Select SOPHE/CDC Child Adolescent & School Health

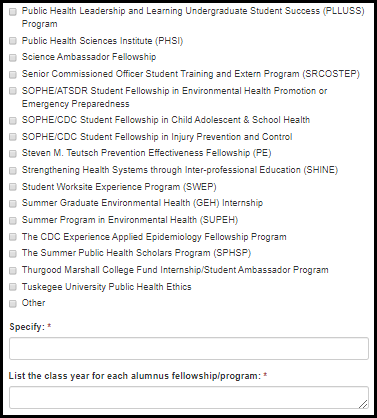click(13, 120)
